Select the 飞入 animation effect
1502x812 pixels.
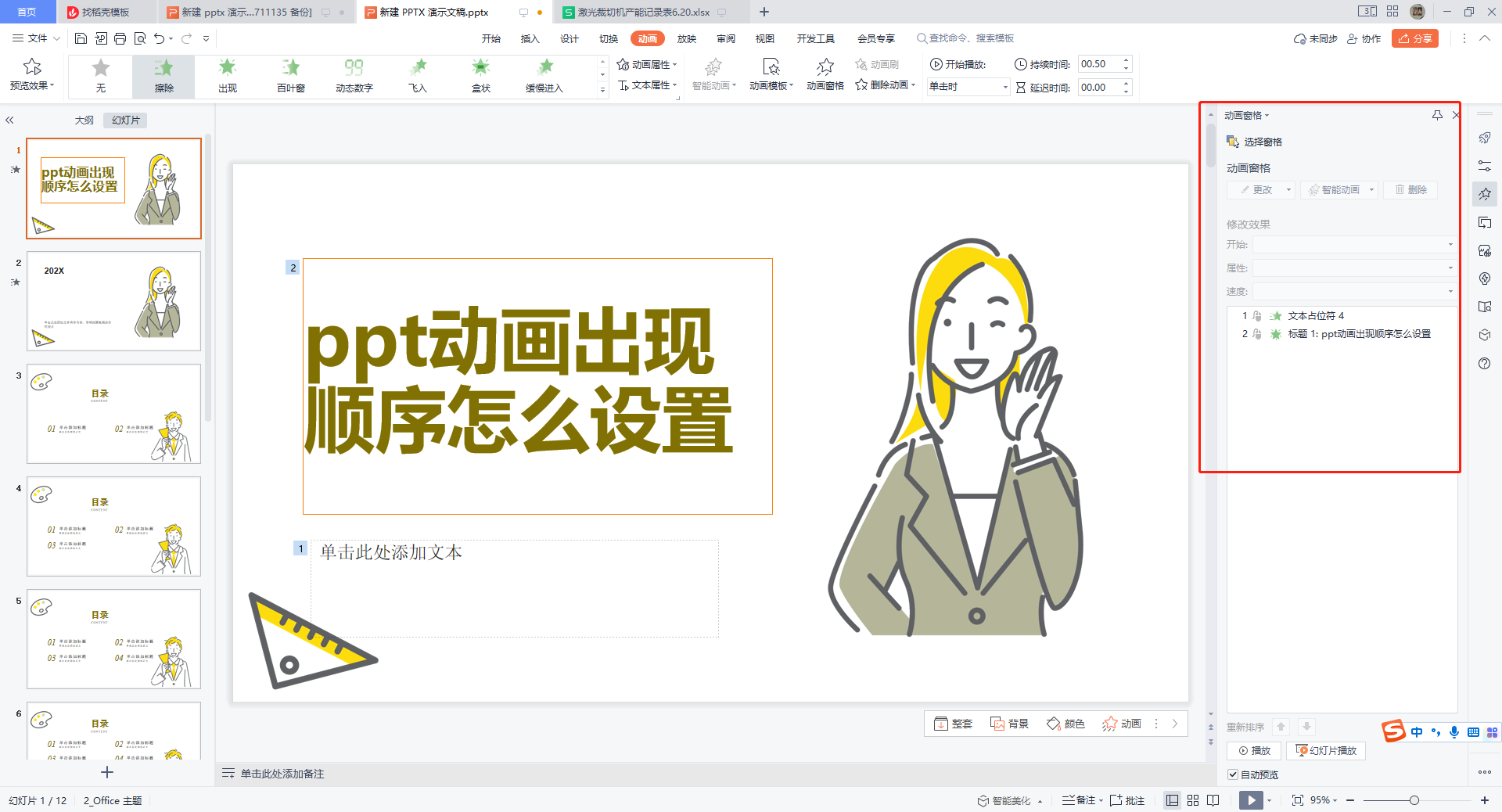(417, 76)
